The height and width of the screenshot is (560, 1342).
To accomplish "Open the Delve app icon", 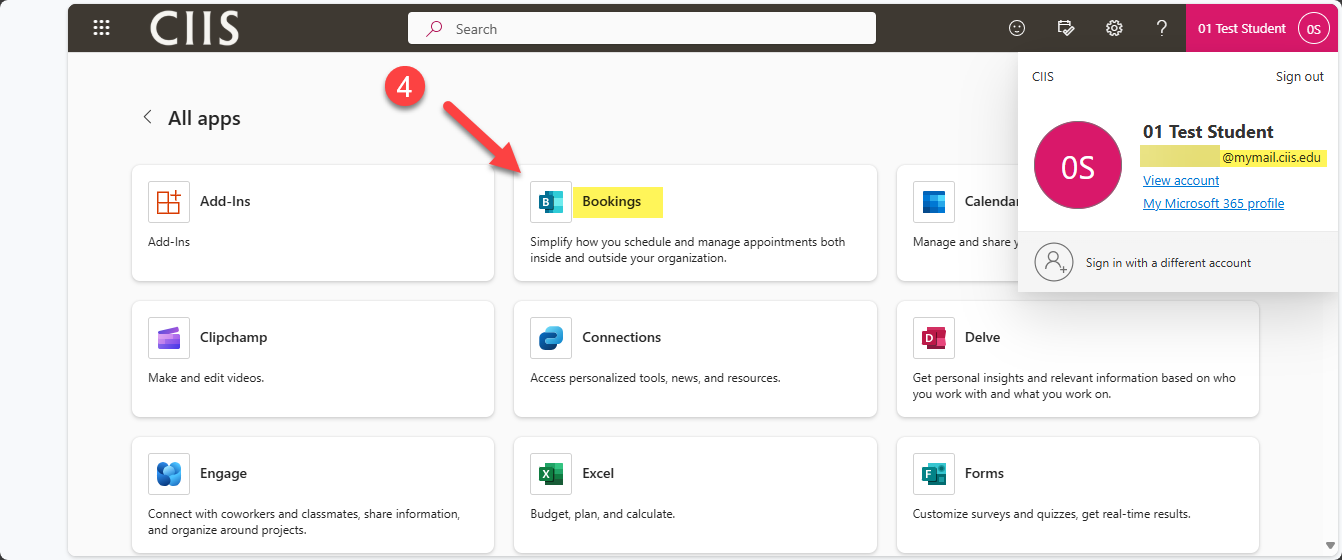I will point(934,338).
